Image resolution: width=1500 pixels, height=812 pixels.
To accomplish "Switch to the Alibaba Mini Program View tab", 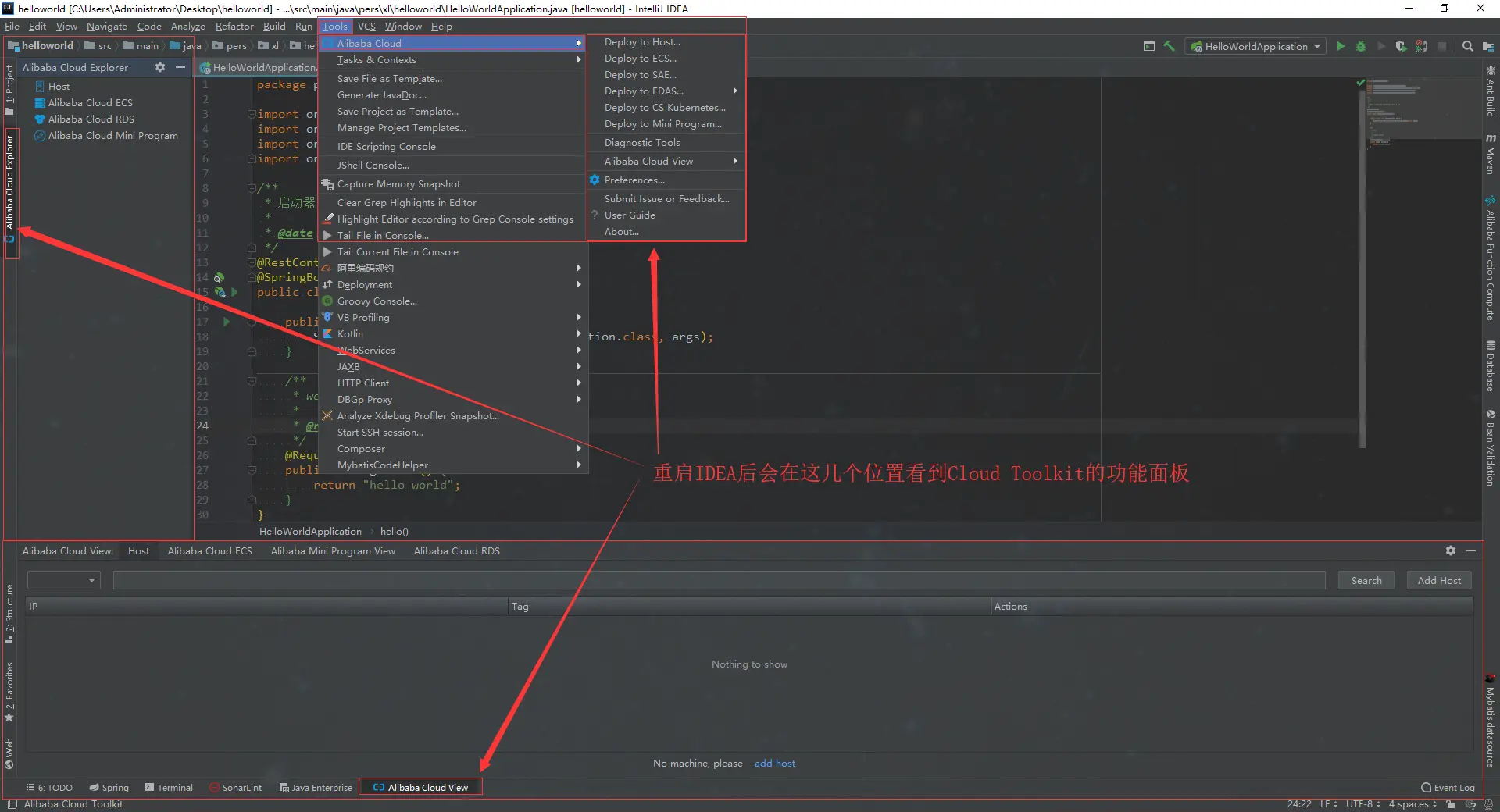I will click(x=333, y=551).
